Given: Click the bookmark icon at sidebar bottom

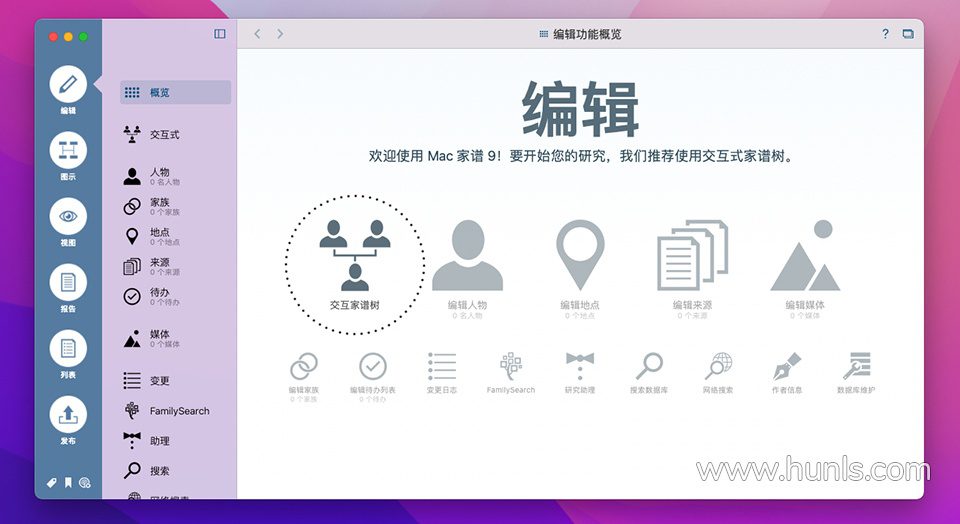Looking at the screenshot, I should [68, 482].
